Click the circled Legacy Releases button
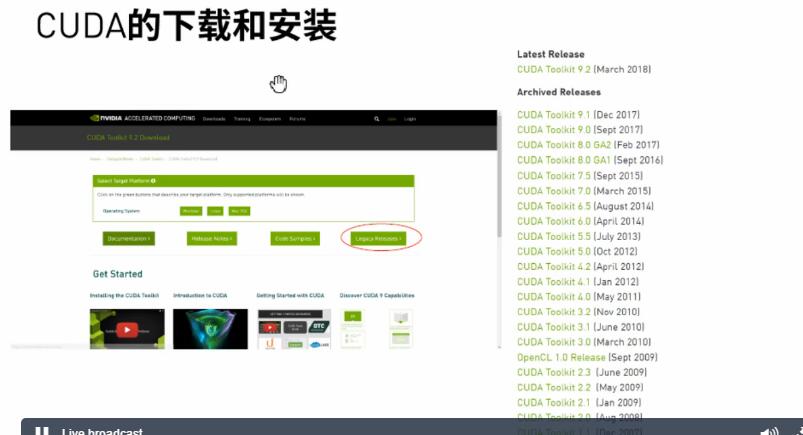The width and height of the screenshot is (803, 435). click(379, 238)
